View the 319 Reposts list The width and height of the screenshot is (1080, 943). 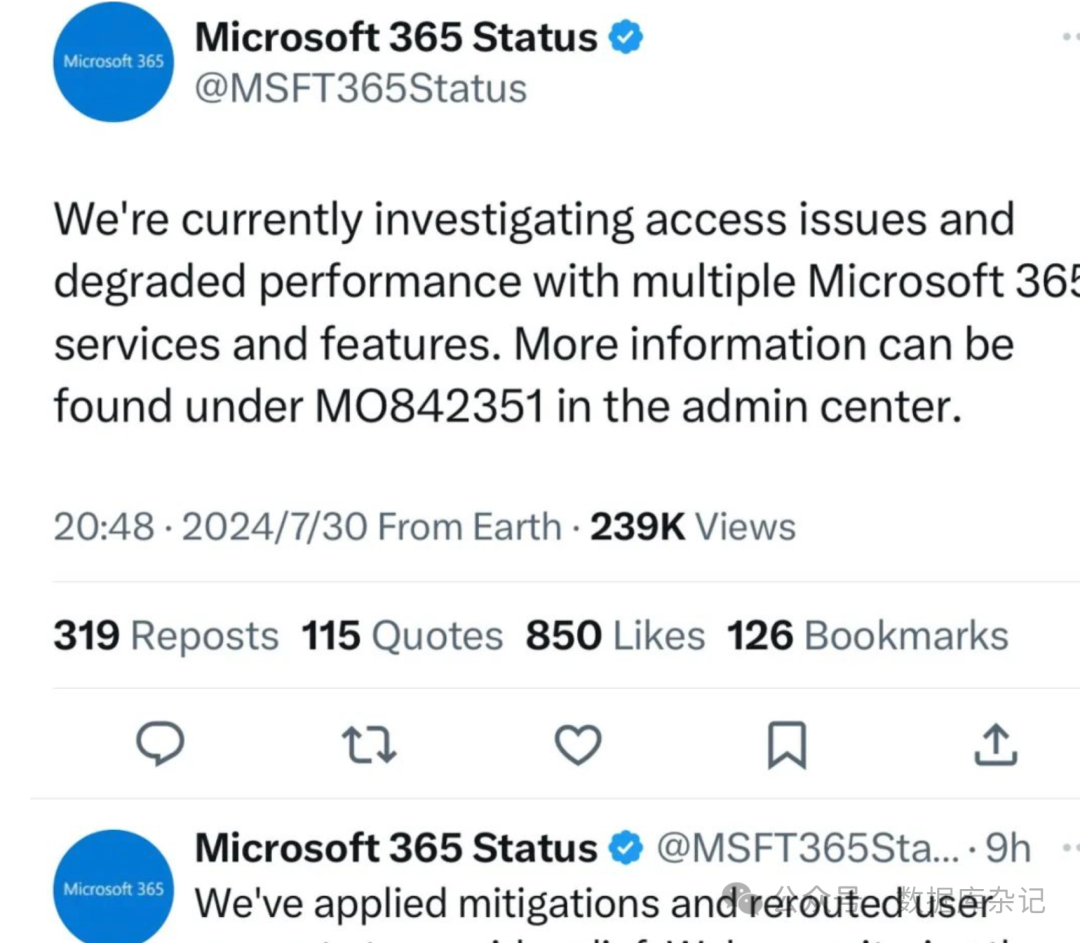point(166,636)
